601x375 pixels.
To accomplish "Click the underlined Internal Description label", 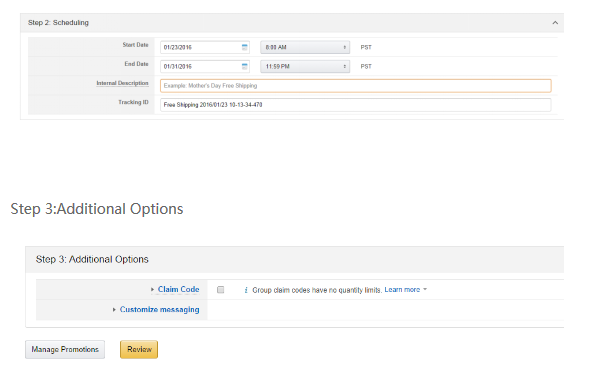I will click(122, 83).
